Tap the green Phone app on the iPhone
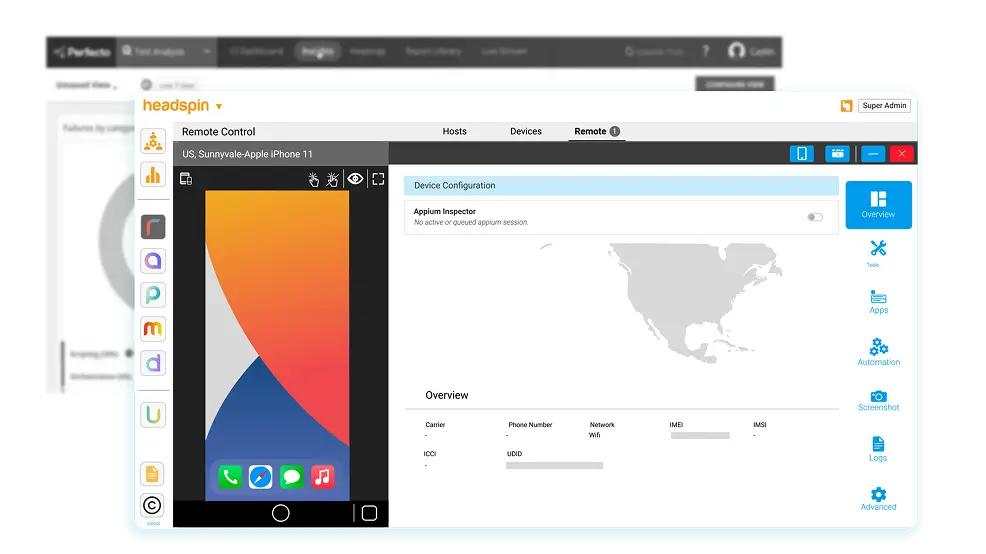The width and height of the screenshot is (986, 554). (x=230, y=477)
